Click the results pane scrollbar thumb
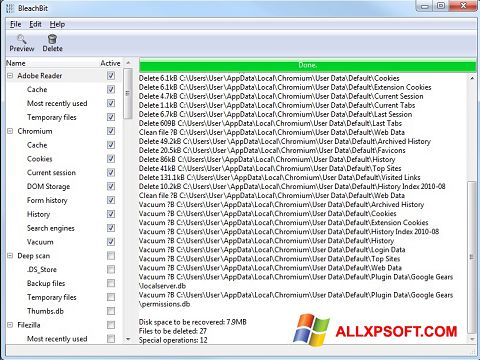The width and height of the screenshot is (480, 360). click(x=472, y=257)
